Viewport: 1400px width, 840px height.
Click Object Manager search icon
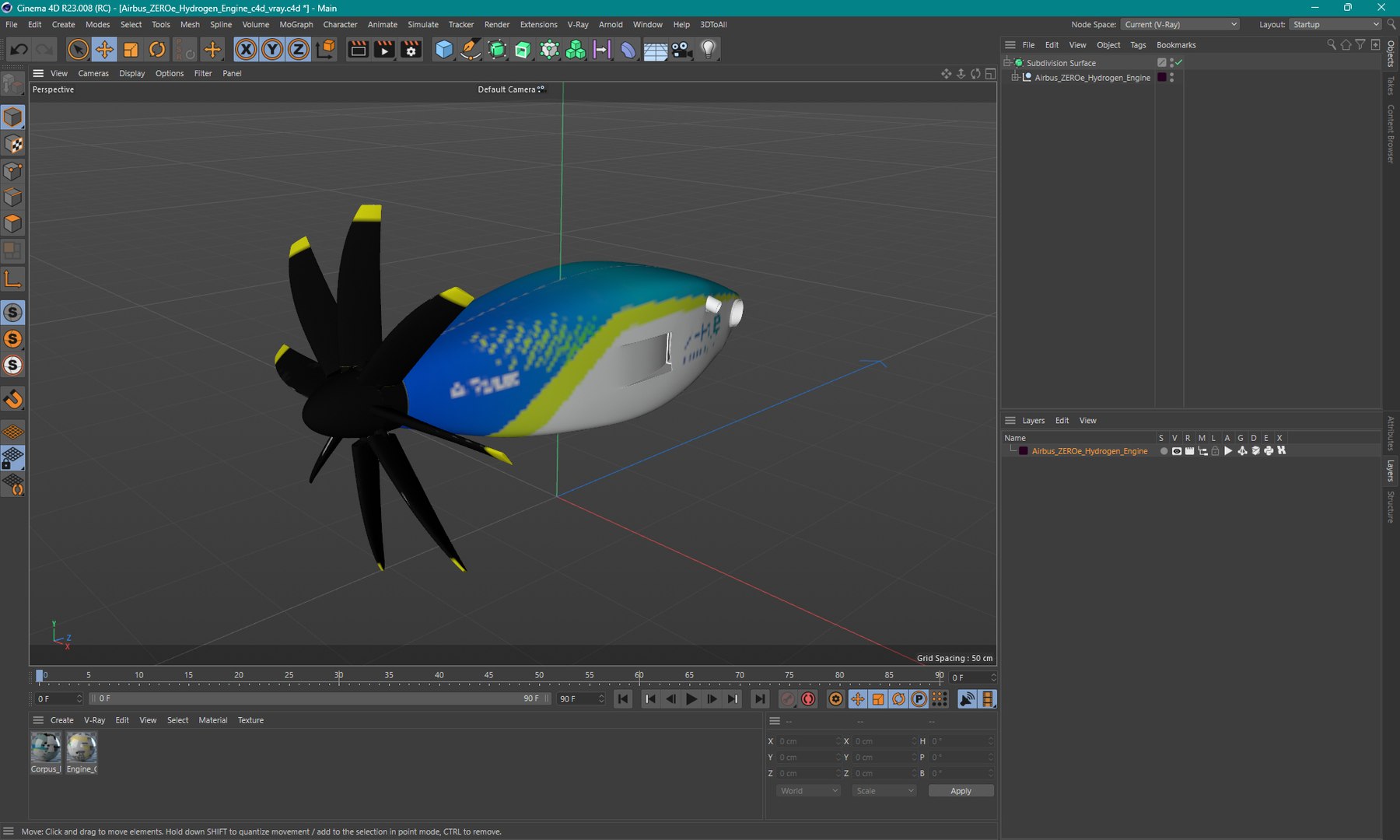tap(1332, 45)
